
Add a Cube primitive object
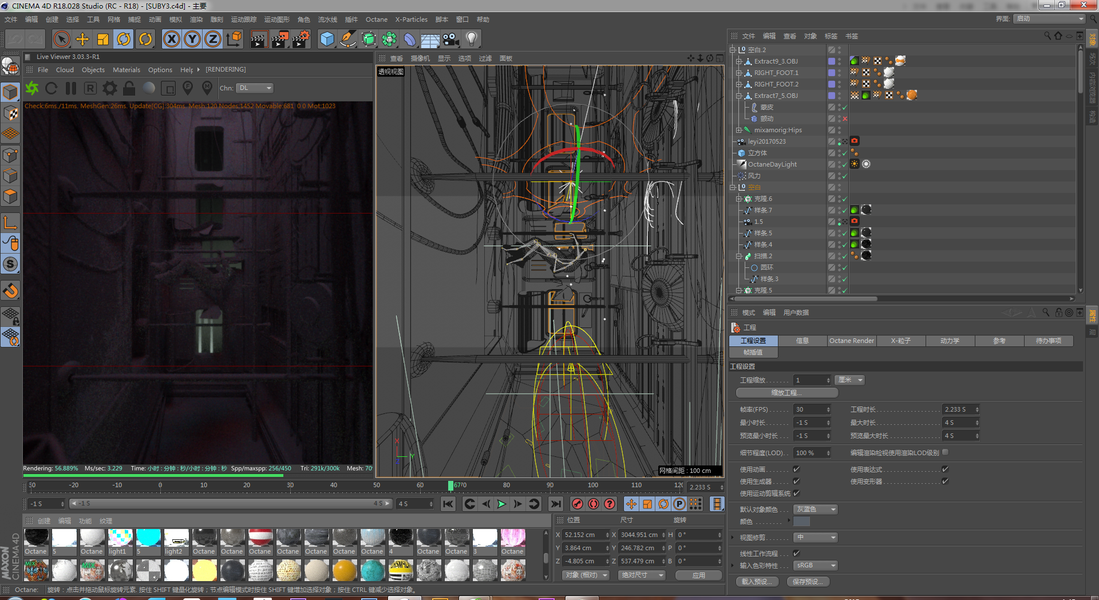[327, 39]
